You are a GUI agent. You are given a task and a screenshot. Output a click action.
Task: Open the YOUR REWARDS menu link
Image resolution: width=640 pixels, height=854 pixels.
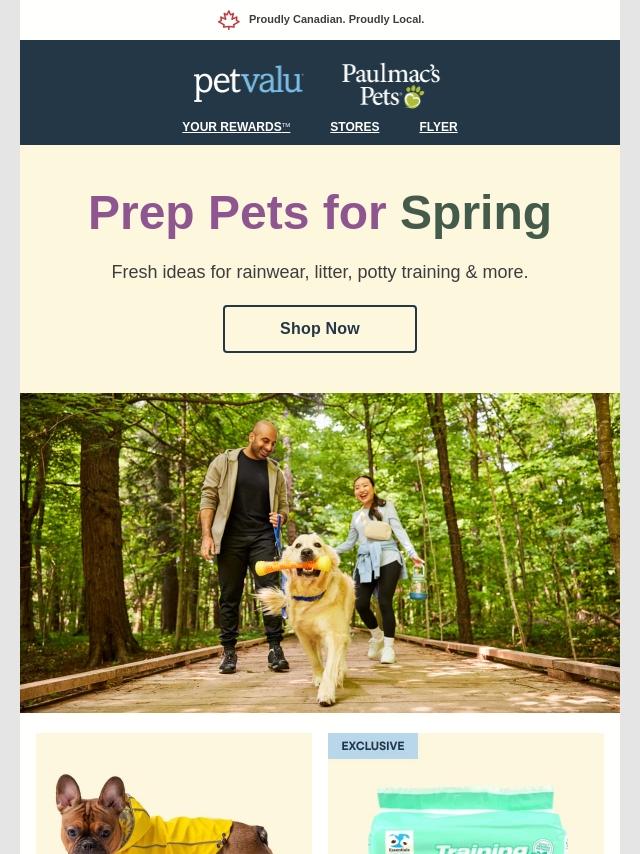[x=236, y=127]
